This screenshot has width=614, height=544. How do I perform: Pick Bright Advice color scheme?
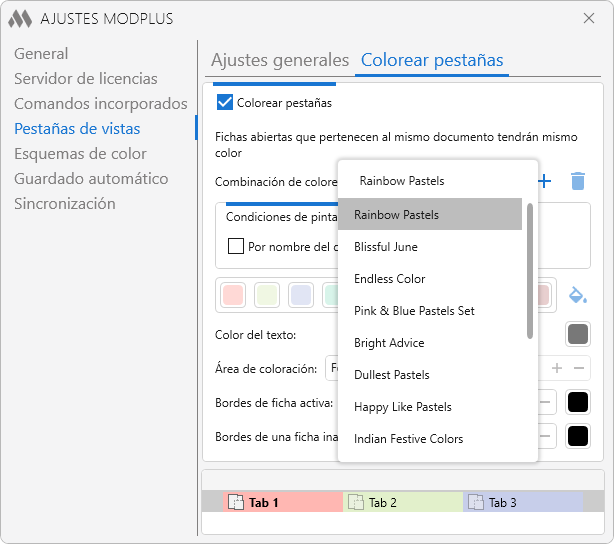click(430, 343)
